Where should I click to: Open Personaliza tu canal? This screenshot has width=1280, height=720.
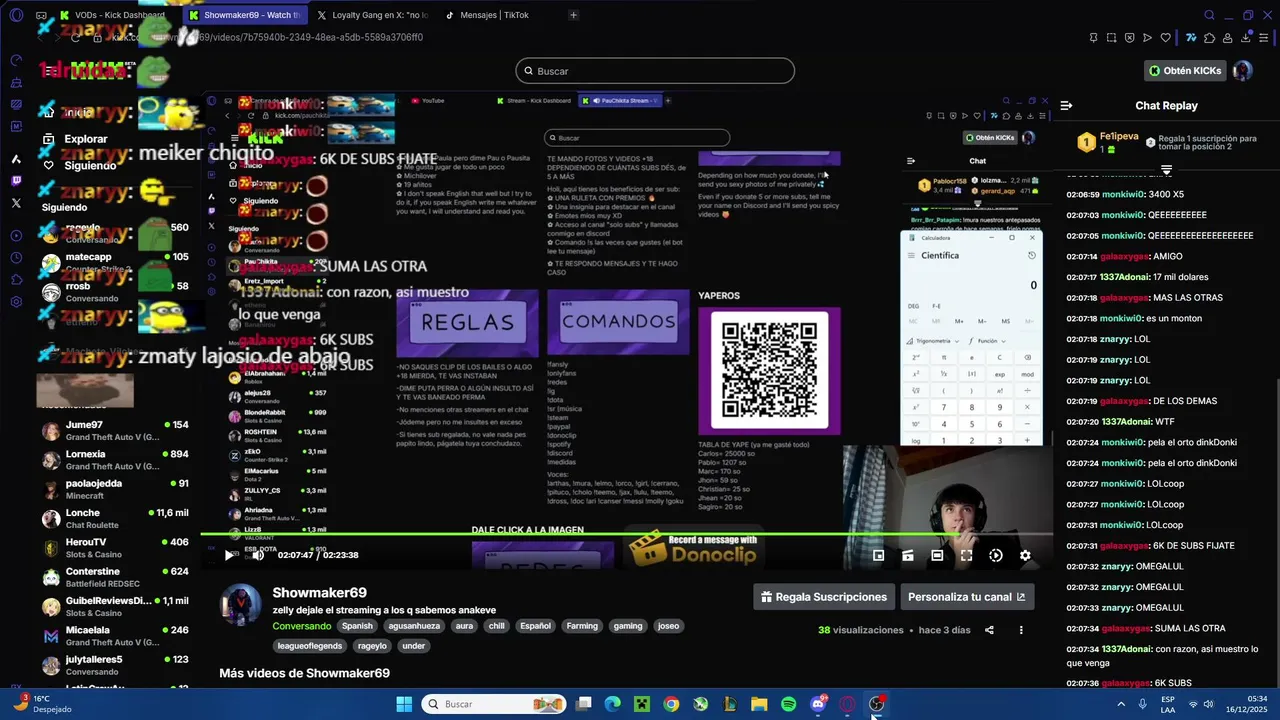point(966,597)
